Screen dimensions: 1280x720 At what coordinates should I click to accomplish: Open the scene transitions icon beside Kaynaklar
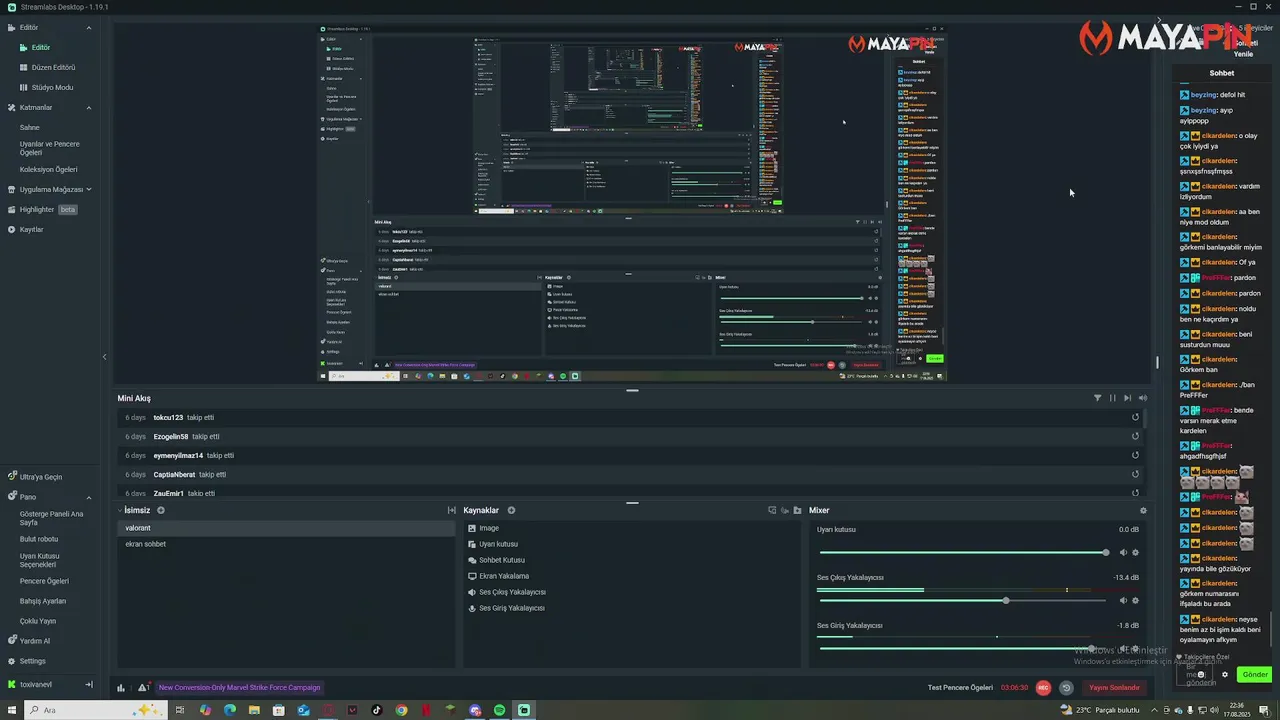[x=452, y=510]
